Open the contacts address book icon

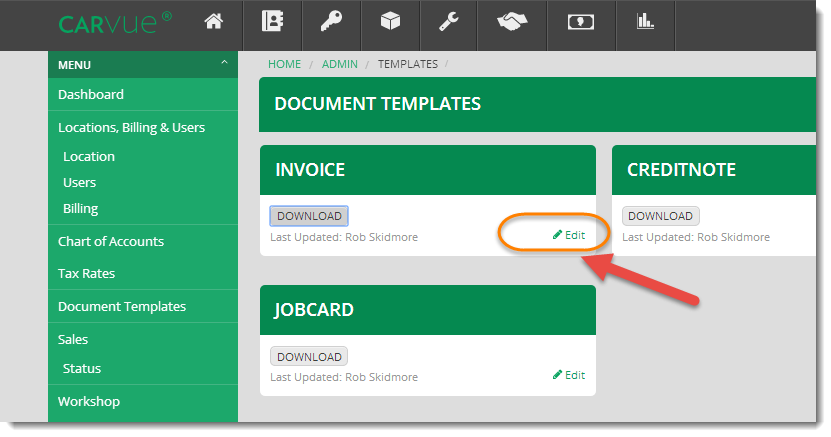tap(272, 22)
